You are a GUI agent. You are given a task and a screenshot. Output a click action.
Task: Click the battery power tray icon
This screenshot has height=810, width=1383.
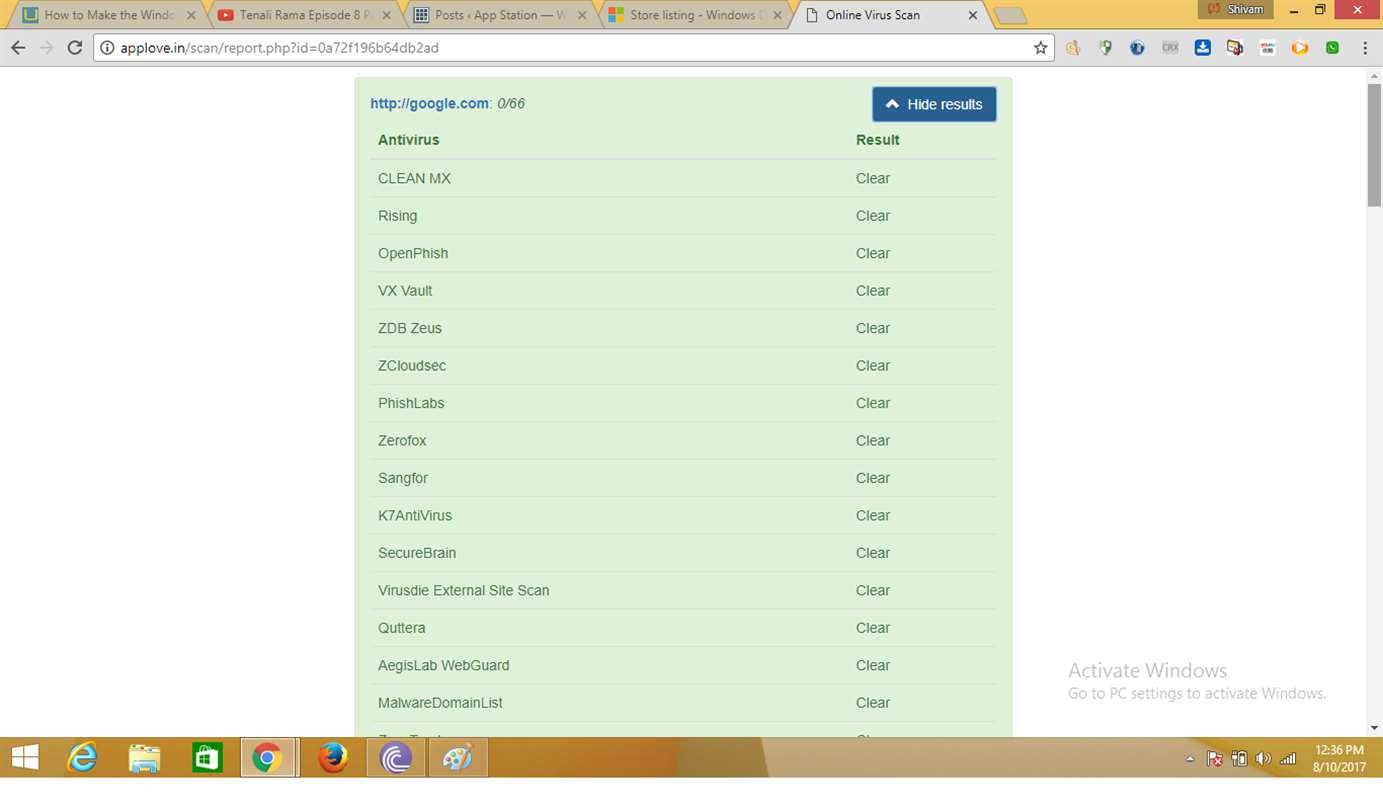[1239, 759]
